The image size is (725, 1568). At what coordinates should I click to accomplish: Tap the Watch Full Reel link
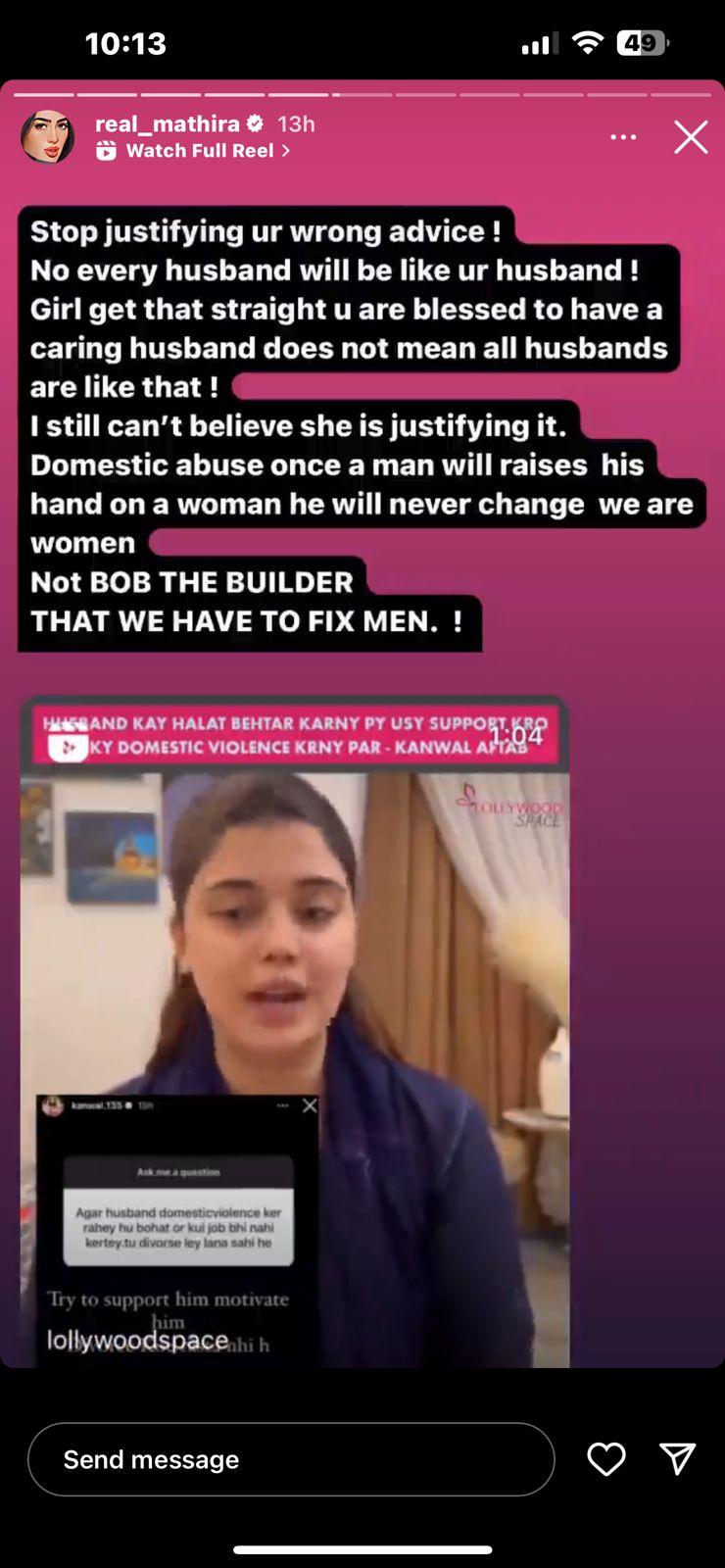click(200, 151)
